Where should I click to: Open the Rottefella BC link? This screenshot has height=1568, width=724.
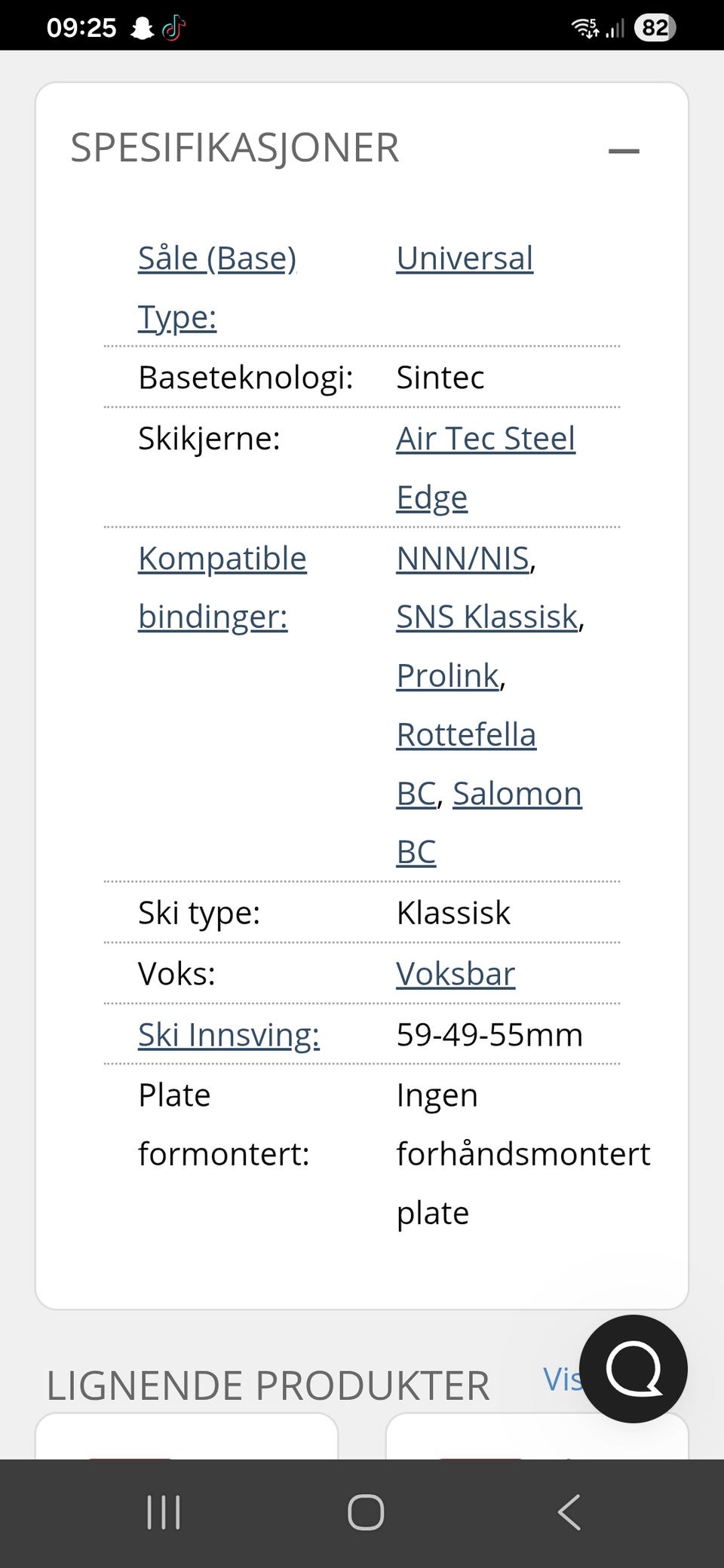466,763
